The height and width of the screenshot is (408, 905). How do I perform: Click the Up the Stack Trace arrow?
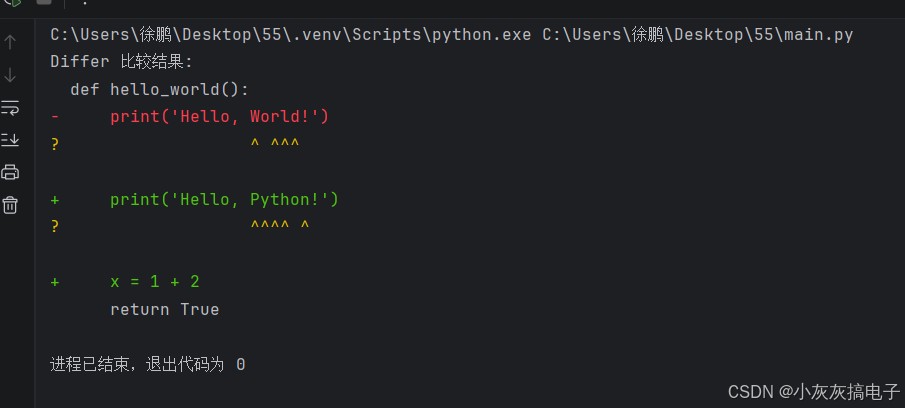[10, 42]
